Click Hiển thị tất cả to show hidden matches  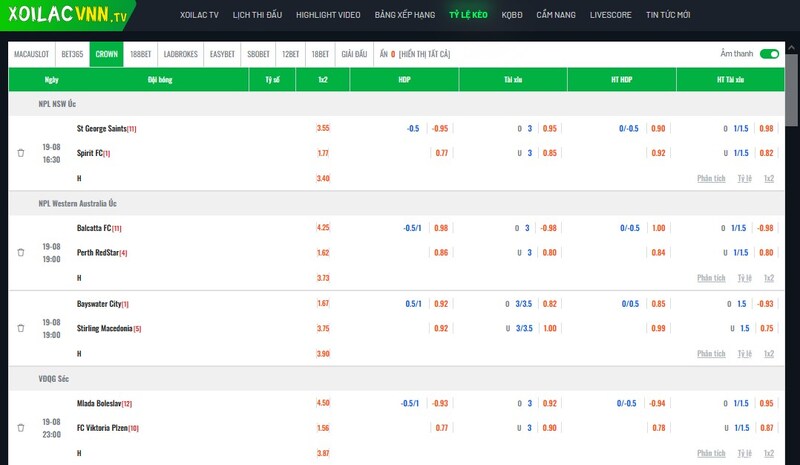423,54
